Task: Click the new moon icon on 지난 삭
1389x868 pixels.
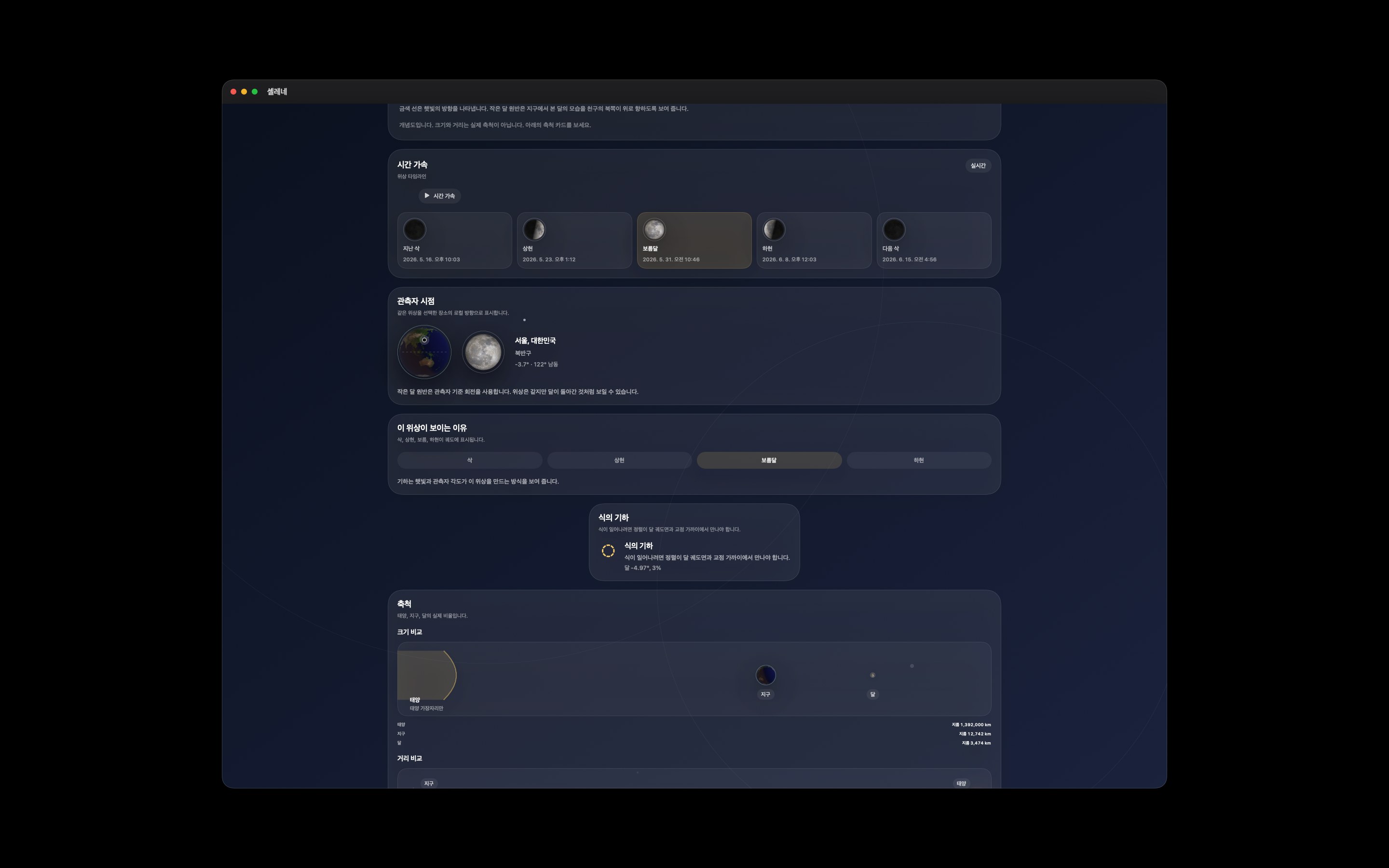Action: click(x=414, y=230)
